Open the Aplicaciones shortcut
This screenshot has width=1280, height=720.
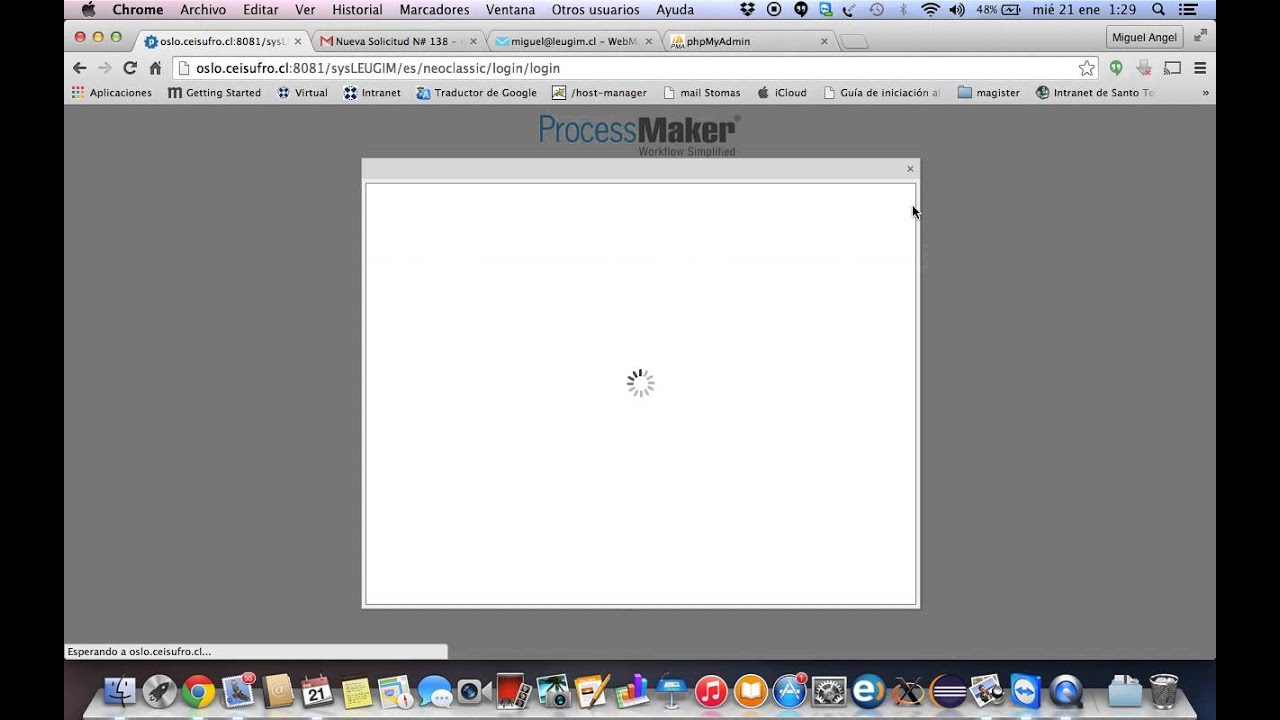tap(112, 92)
